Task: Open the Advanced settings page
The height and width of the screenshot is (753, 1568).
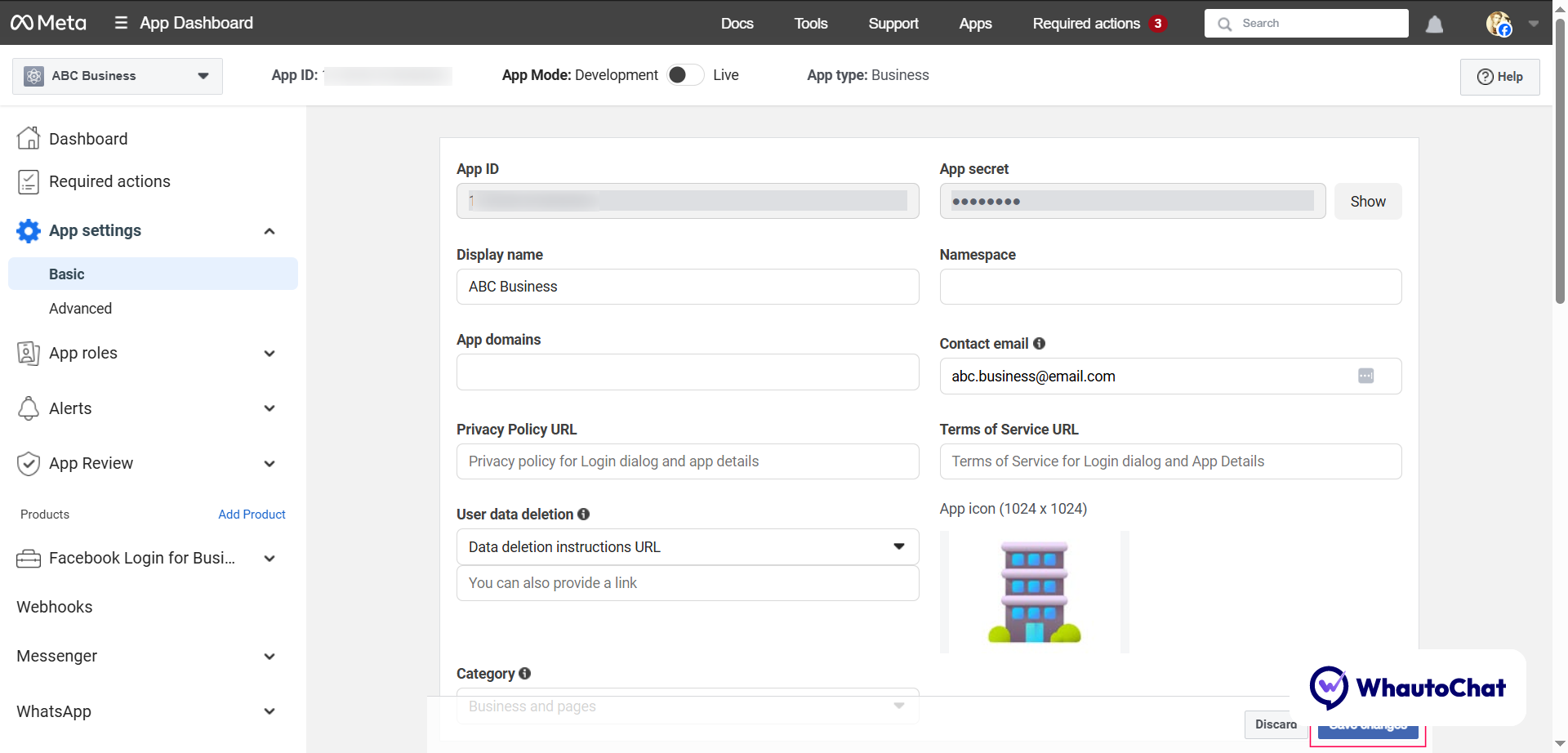Action: pyautogui.click(x=80, y=309)
